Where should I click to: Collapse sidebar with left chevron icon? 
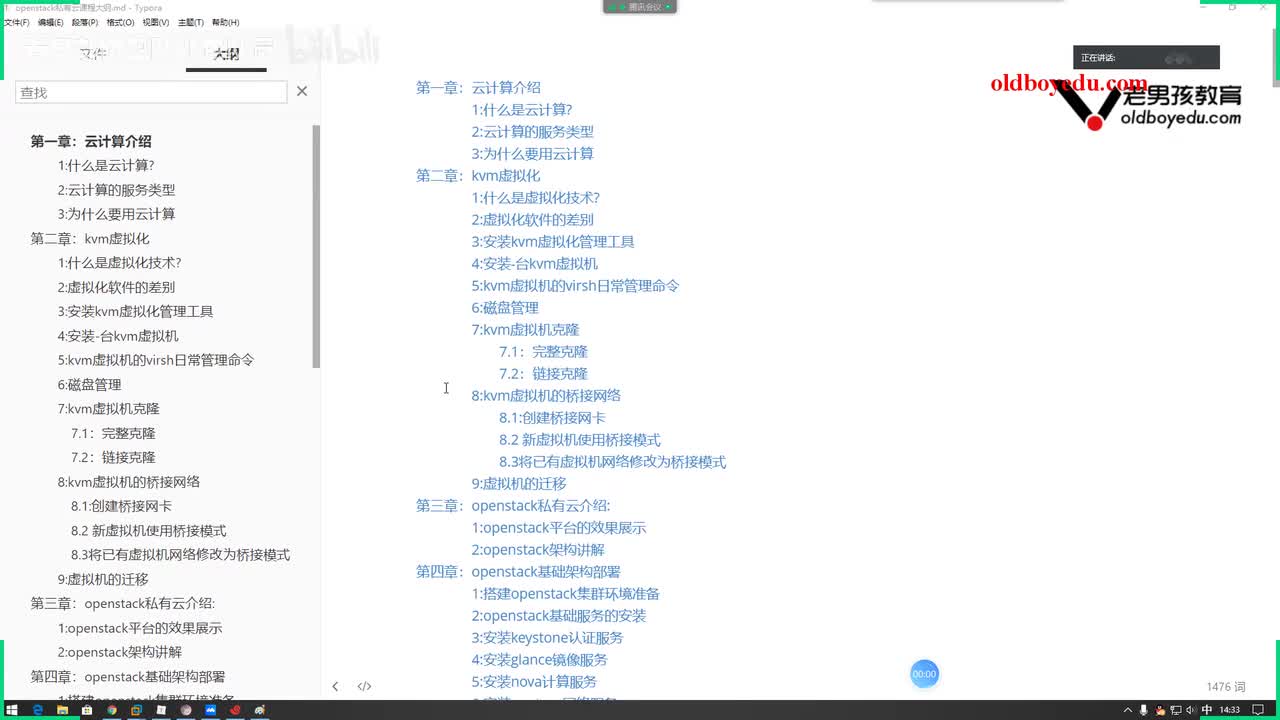(335, 686)
